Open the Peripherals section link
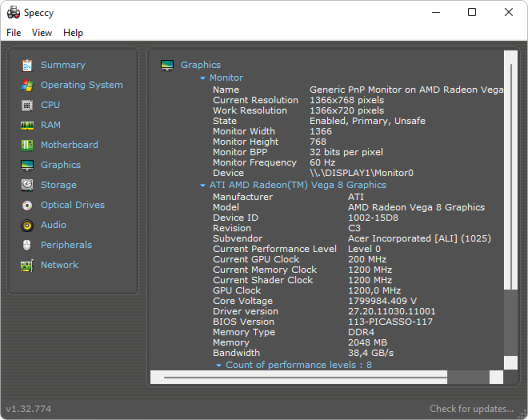 (x=66, y=245)
